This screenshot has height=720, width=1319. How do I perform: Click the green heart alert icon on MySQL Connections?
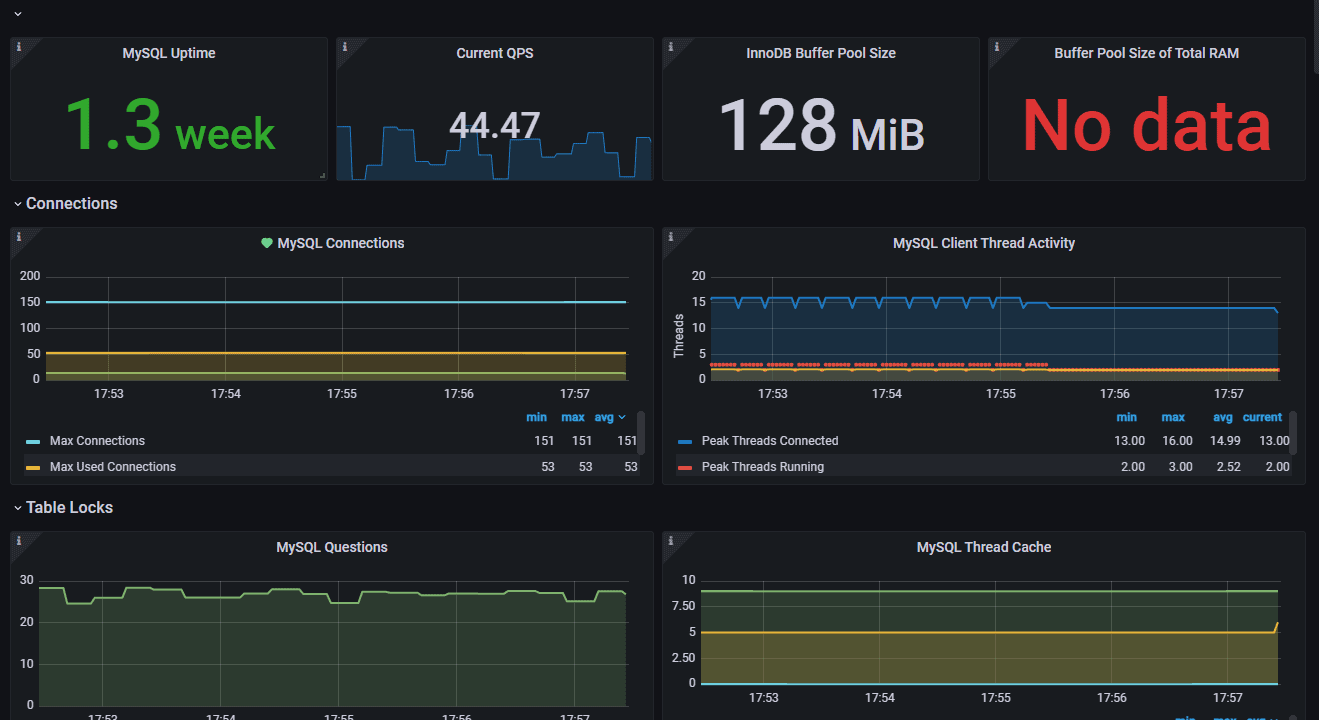coord(267,243)
